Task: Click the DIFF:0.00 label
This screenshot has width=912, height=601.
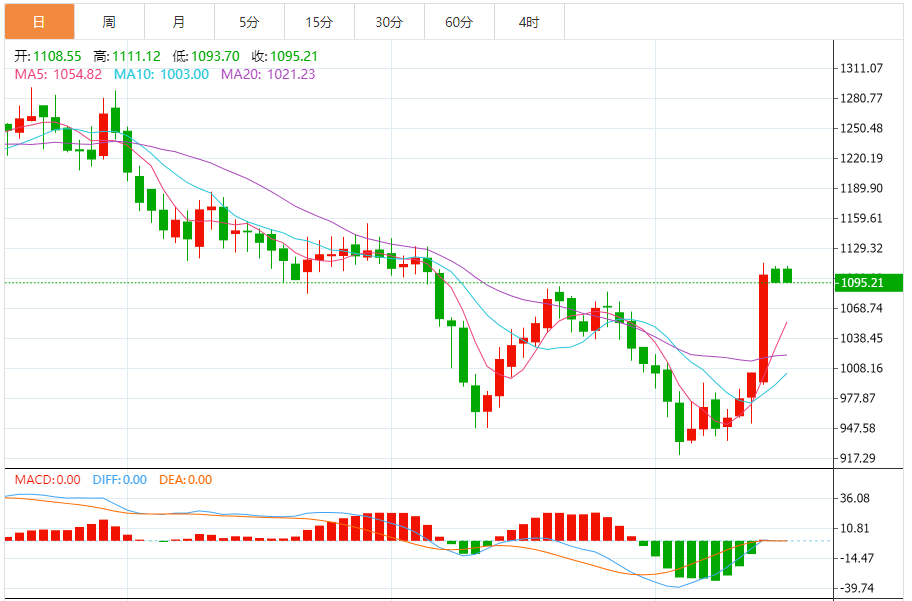Action: [x=120, y=480]
